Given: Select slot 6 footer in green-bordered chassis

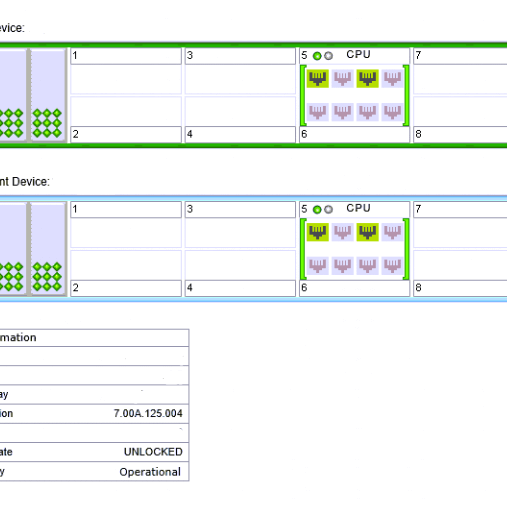Looking at the screenshot, I should pyautogui.click(x=355, y=134).
